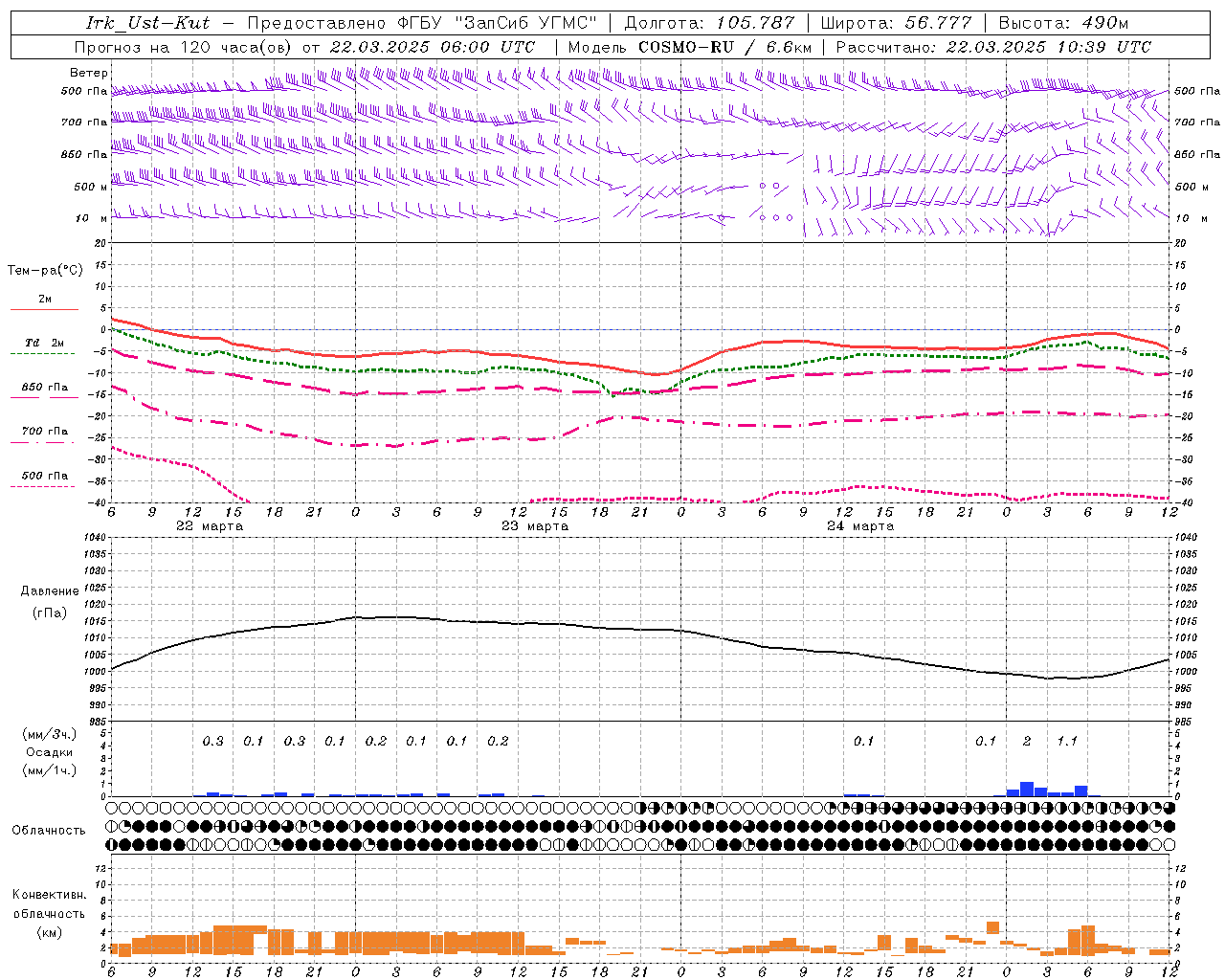Click the (км) unit of convective cloudiness
The width and height of the screenshot is (1225, 980).
pyautogui.click(x=49, y=932)
